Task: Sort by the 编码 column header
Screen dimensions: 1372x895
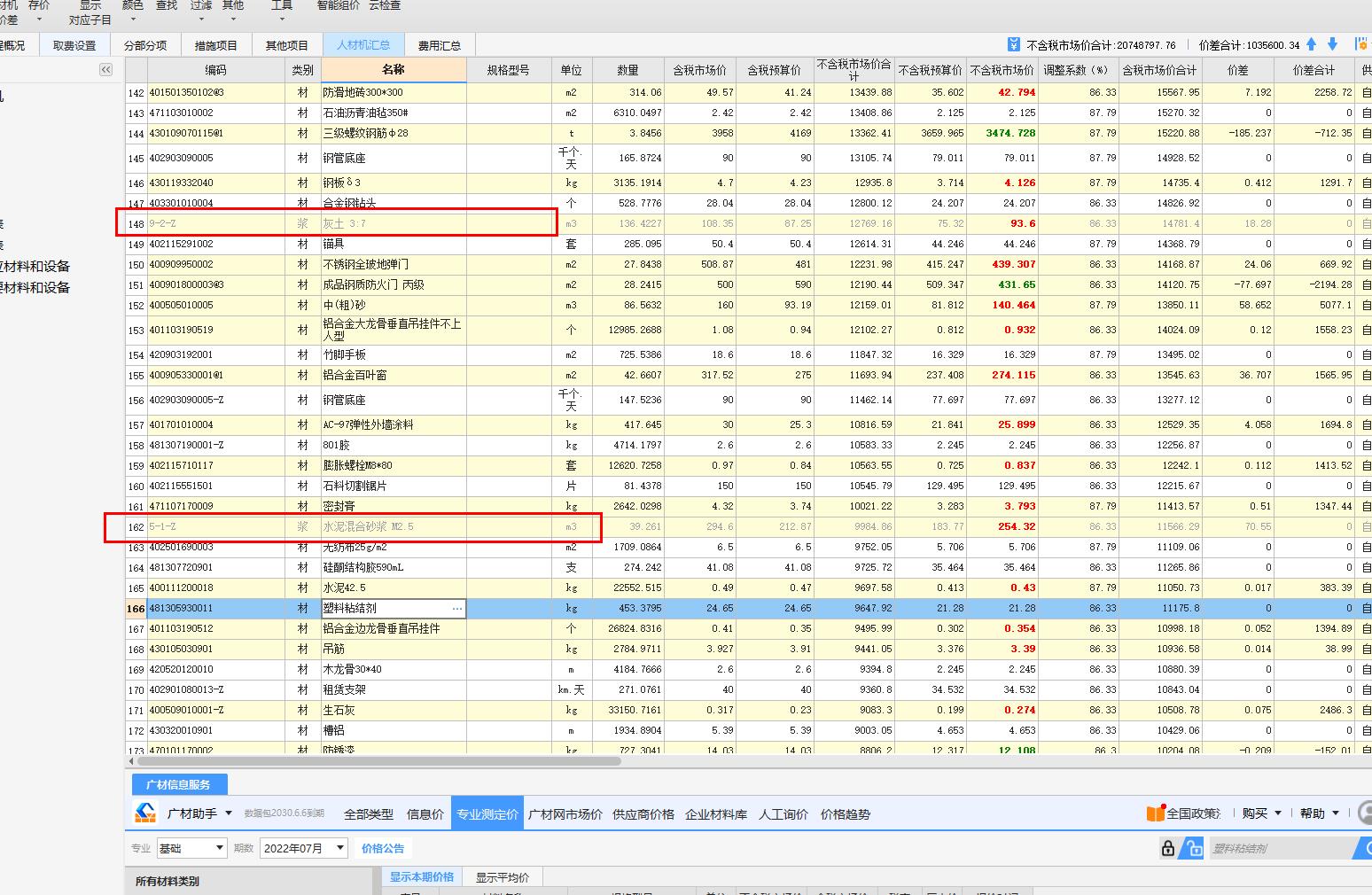Action: click(x=215, y=70)
